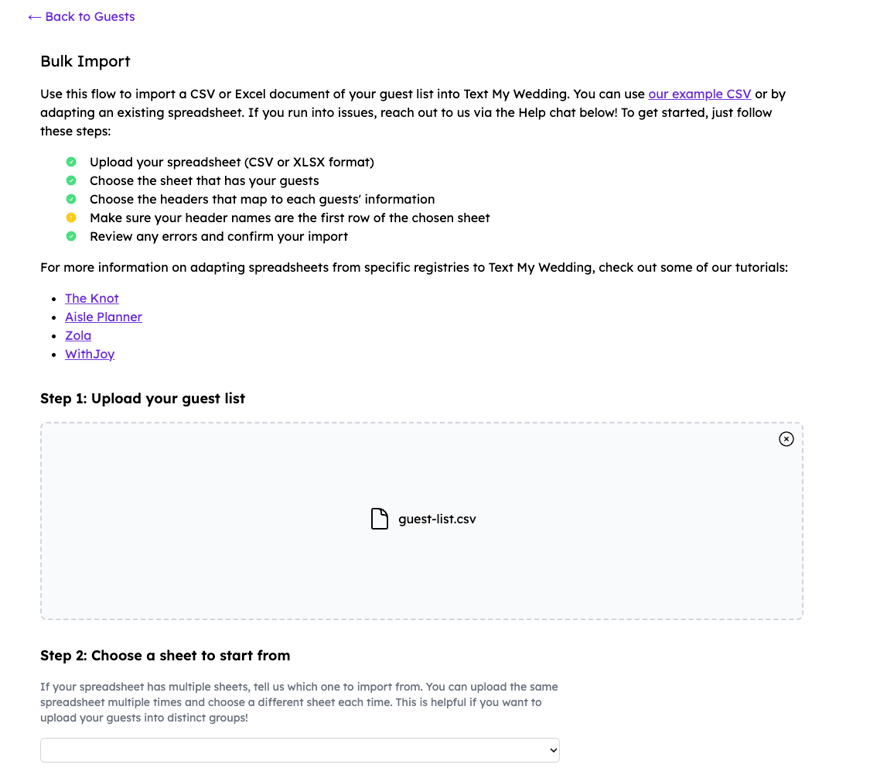
Task: Open the Zola tutorial link
Action: (x=78, y=335)
